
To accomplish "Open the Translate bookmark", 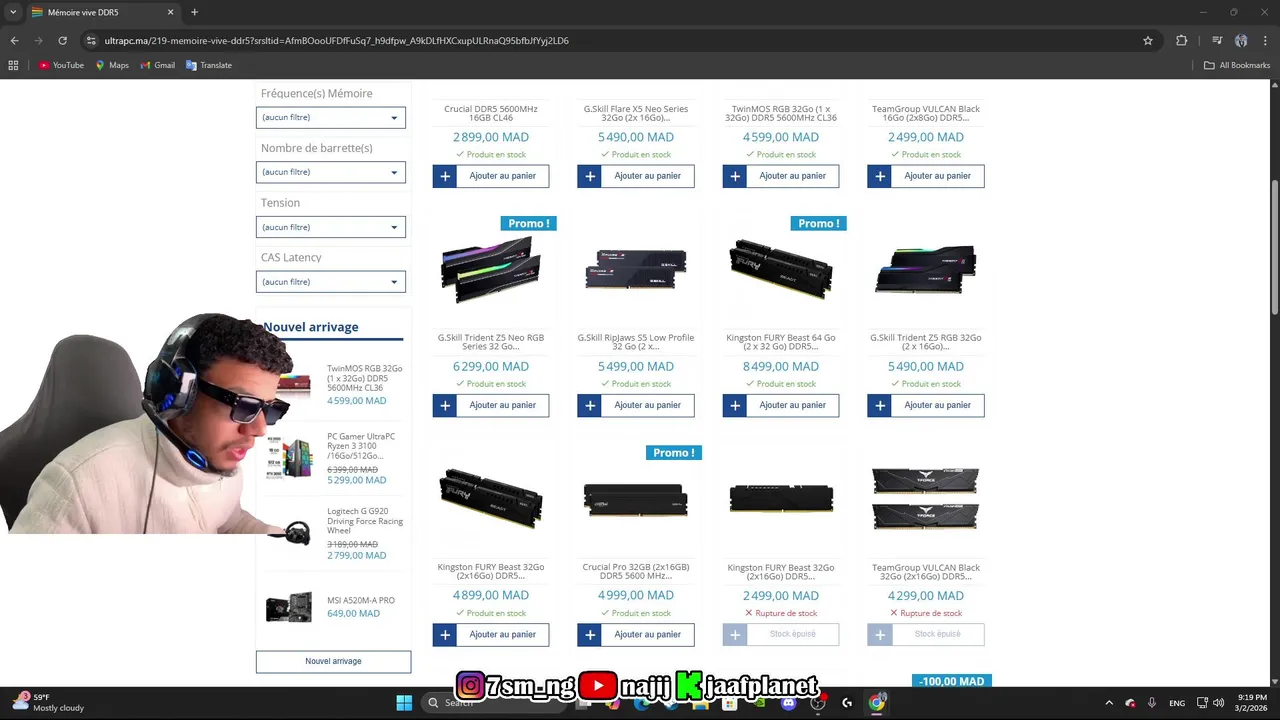I will tap(209, 65).
